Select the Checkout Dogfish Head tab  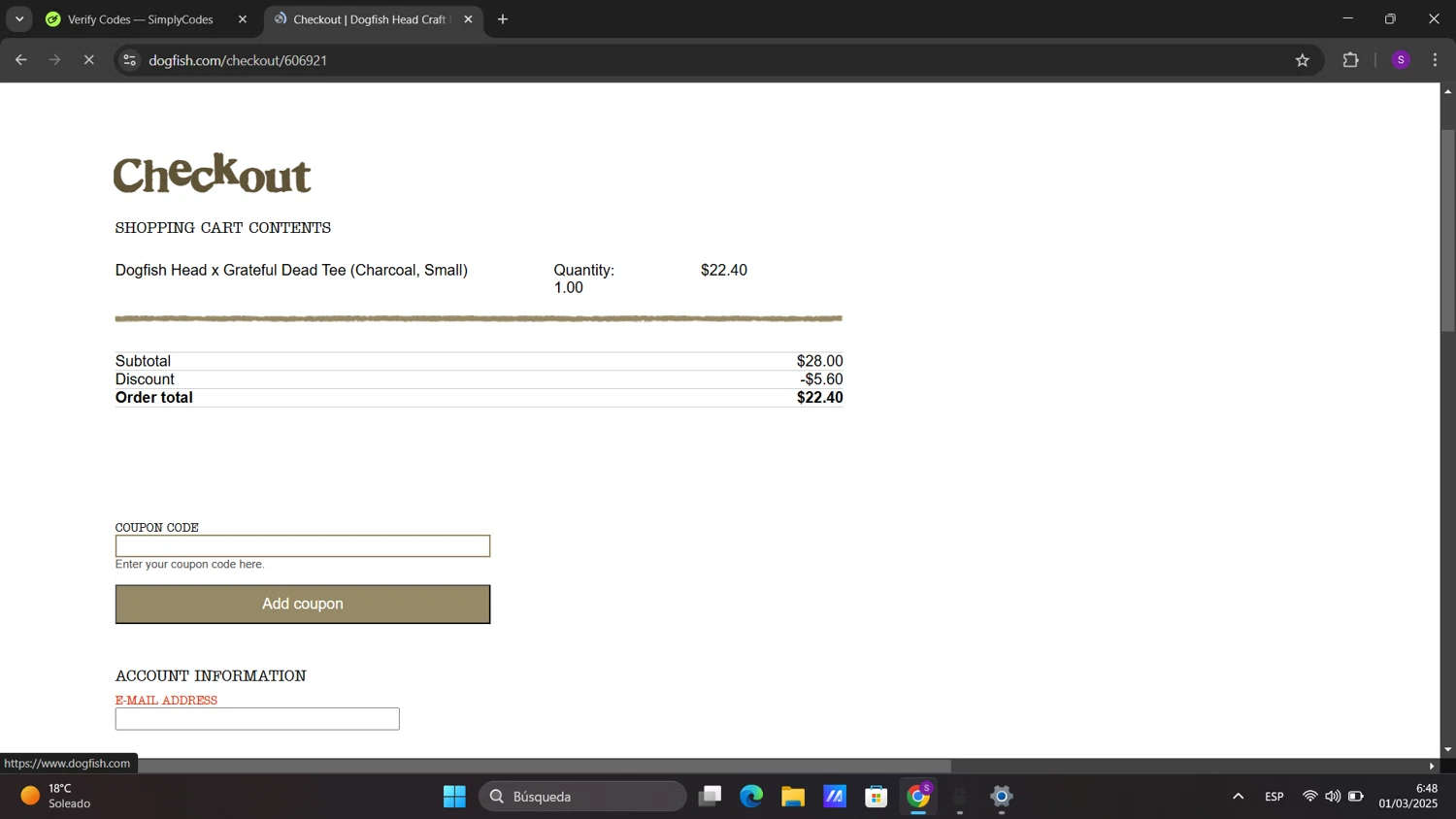[x=369, y=19]
